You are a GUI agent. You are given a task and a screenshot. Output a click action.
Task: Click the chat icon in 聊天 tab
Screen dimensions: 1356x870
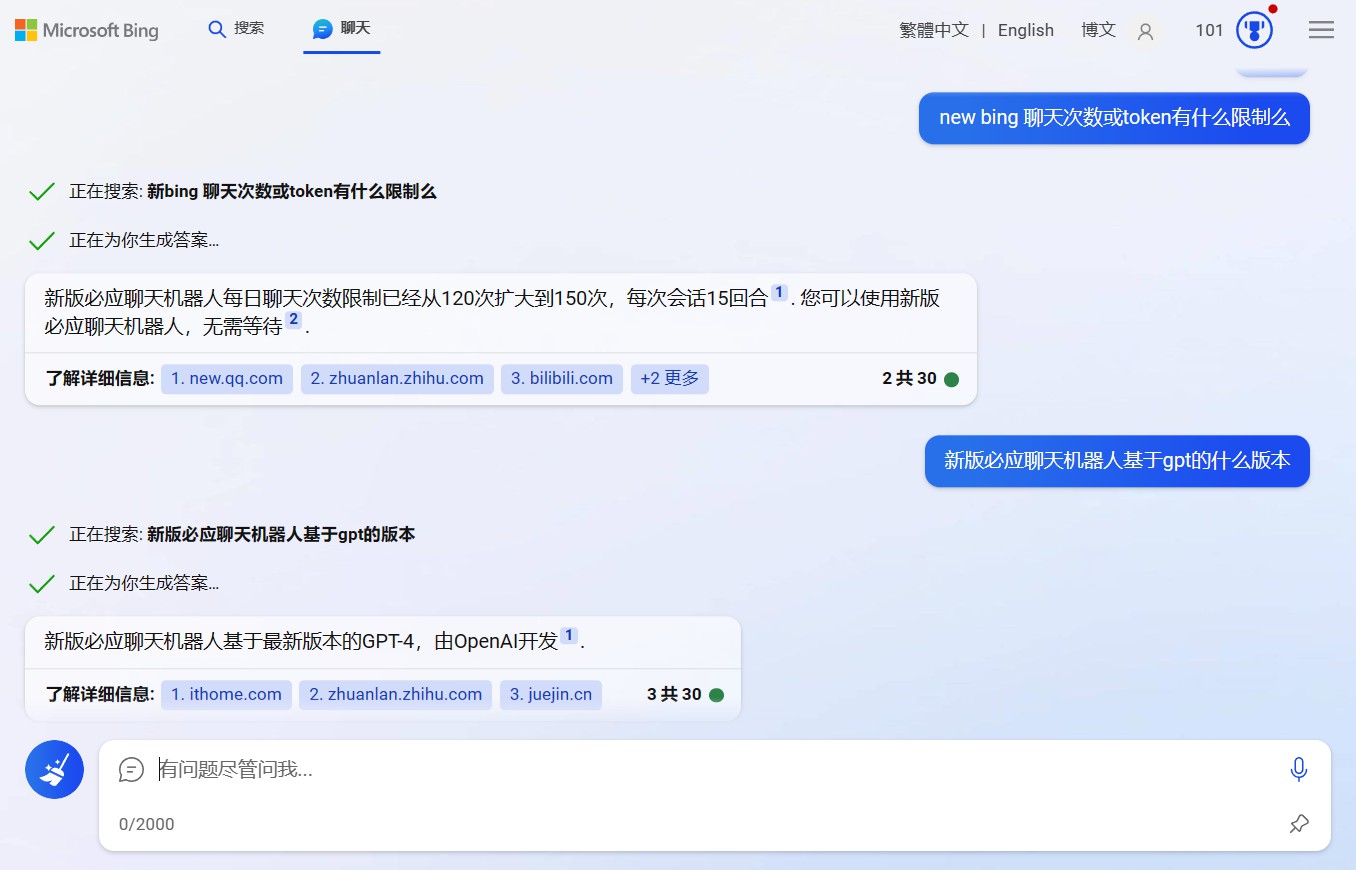coord(322,29)
